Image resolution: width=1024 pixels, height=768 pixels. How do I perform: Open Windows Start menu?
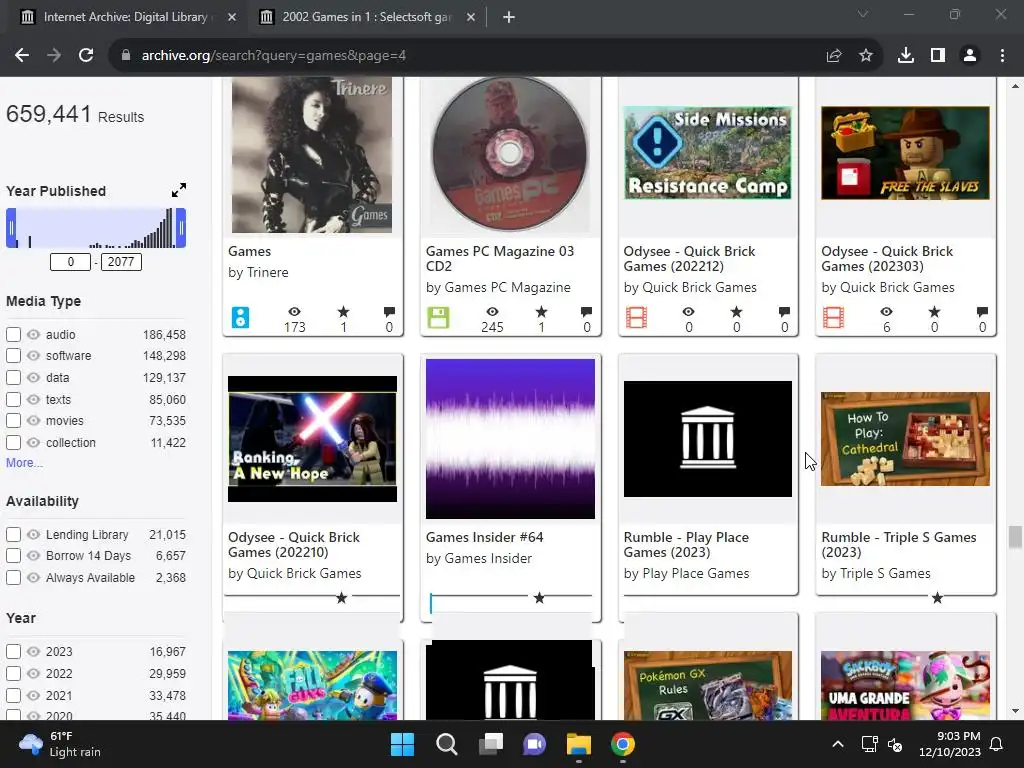(402, 744)
